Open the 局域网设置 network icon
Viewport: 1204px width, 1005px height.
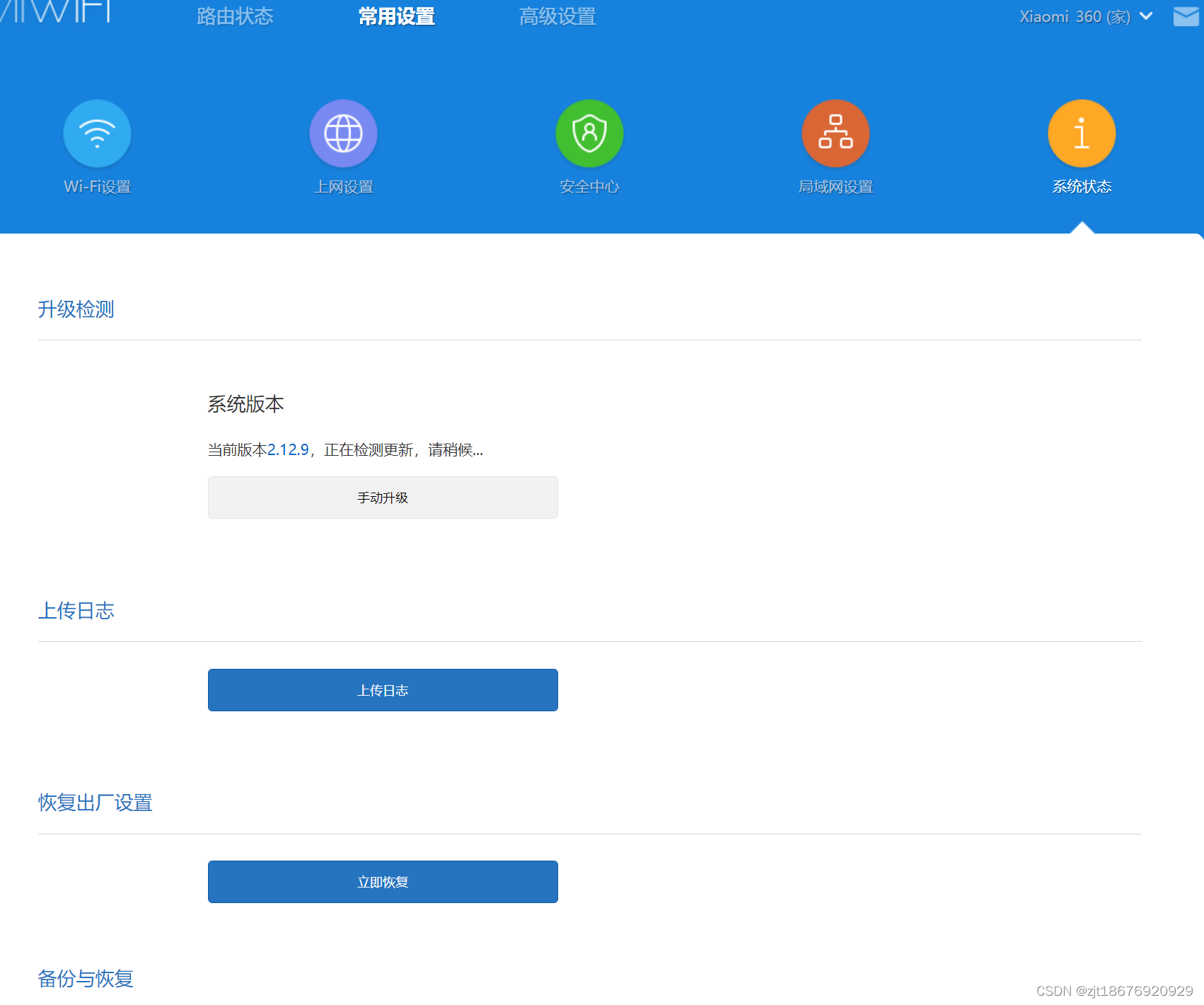[x=835, y=134]
